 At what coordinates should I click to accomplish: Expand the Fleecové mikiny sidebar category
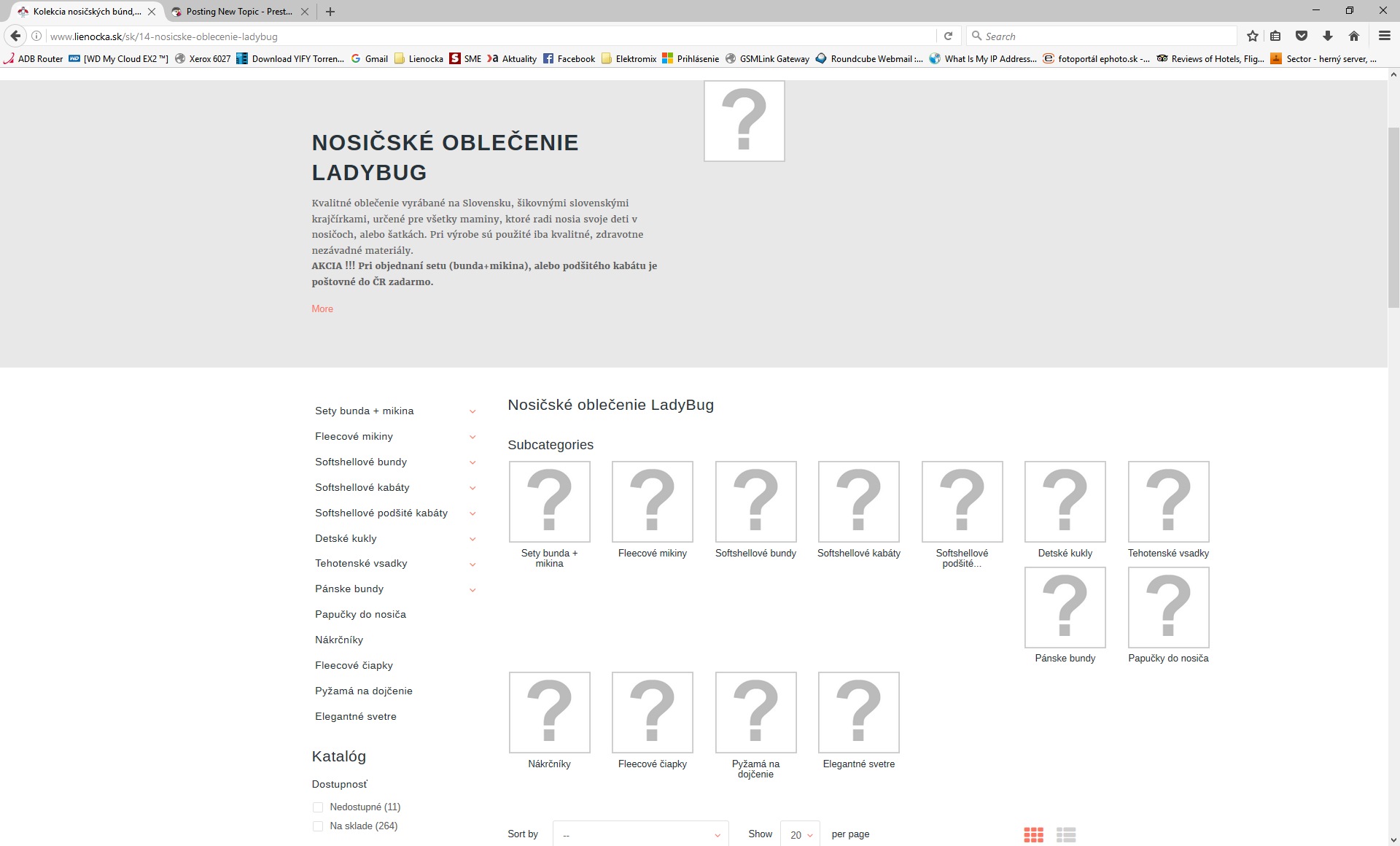point(472,437)
